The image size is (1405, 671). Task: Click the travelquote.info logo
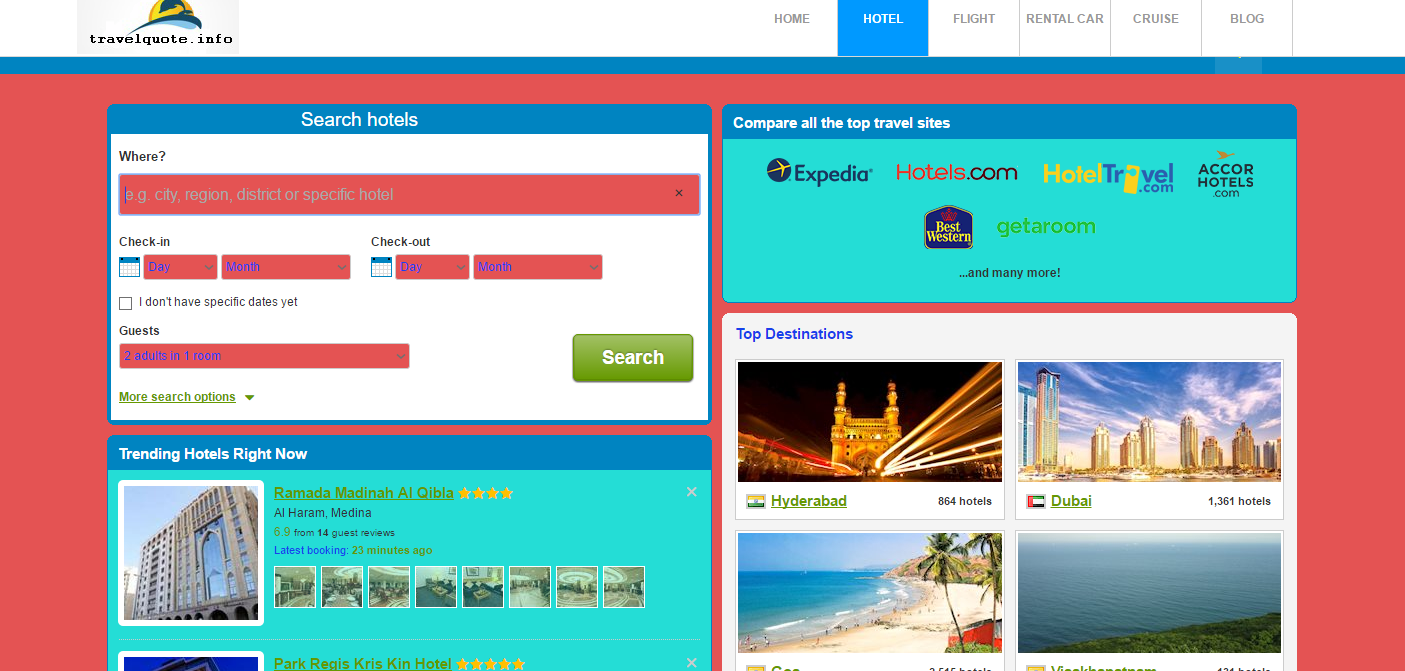[157, 27]
